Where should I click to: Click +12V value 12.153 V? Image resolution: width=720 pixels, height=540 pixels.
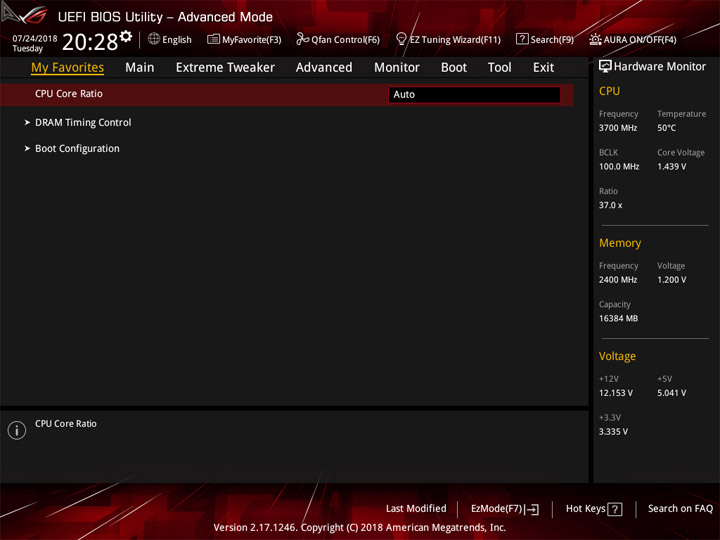pyautogui.click(x=616, y=393)
